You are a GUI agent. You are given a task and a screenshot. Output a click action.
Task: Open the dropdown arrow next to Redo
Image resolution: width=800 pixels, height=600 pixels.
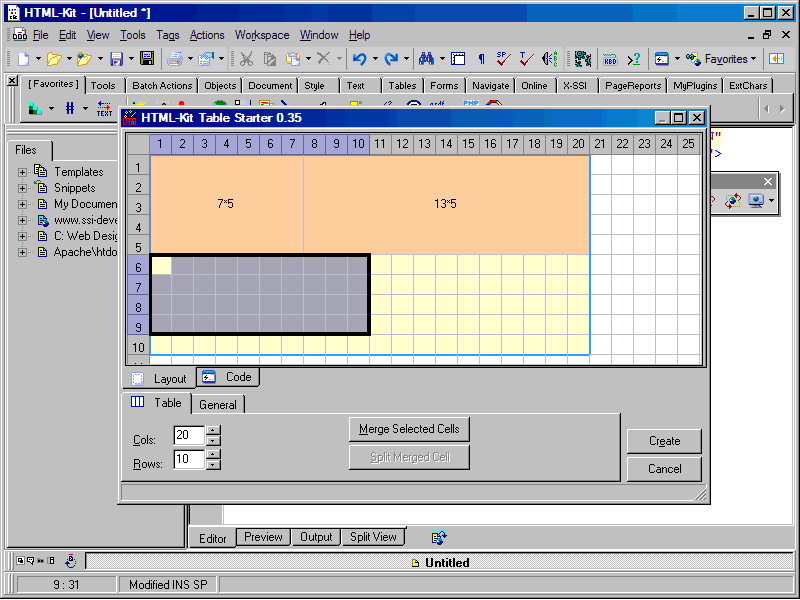[406, 59]
